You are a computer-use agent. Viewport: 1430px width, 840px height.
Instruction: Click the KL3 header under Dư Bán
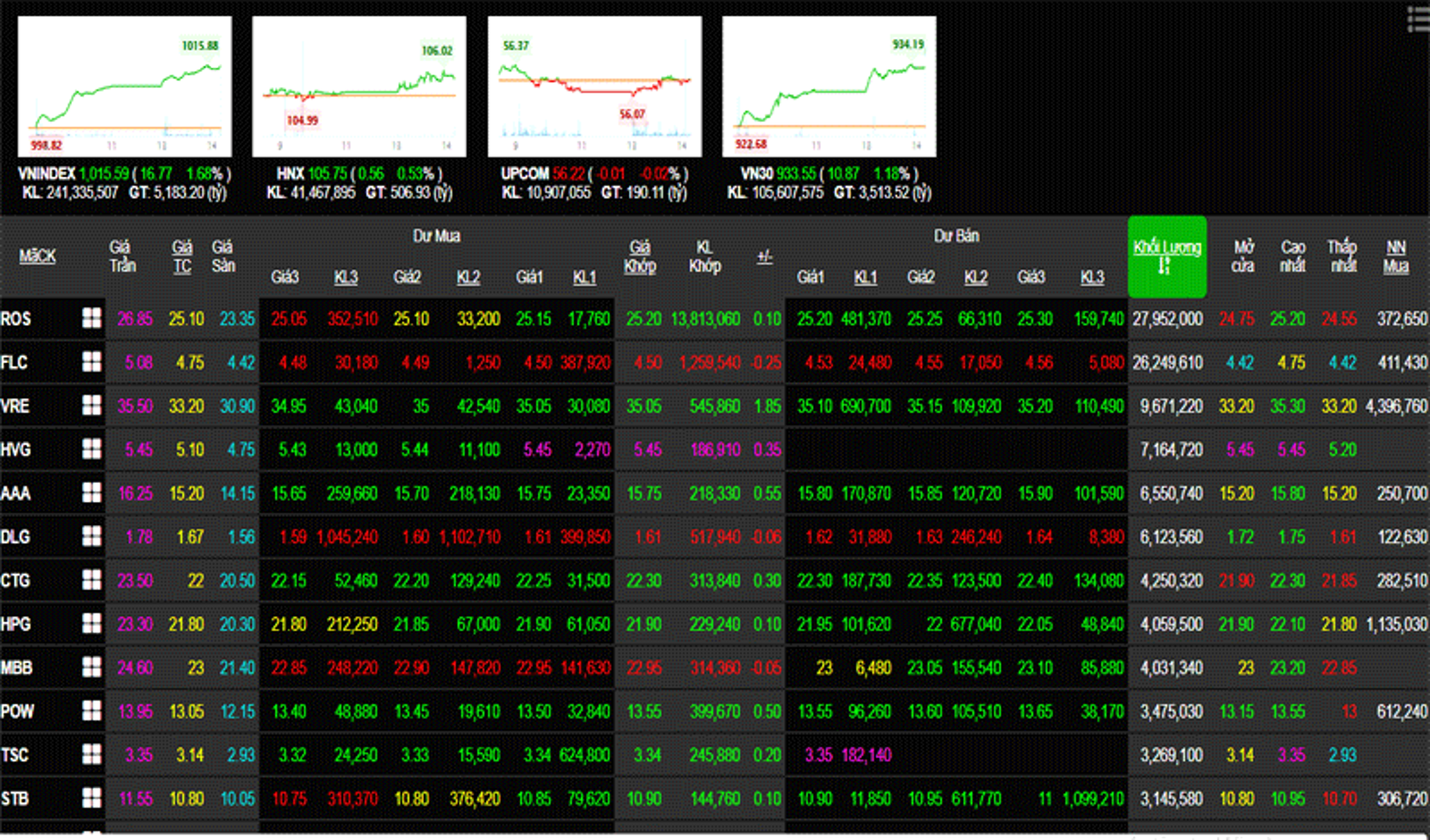[1092, 277]
